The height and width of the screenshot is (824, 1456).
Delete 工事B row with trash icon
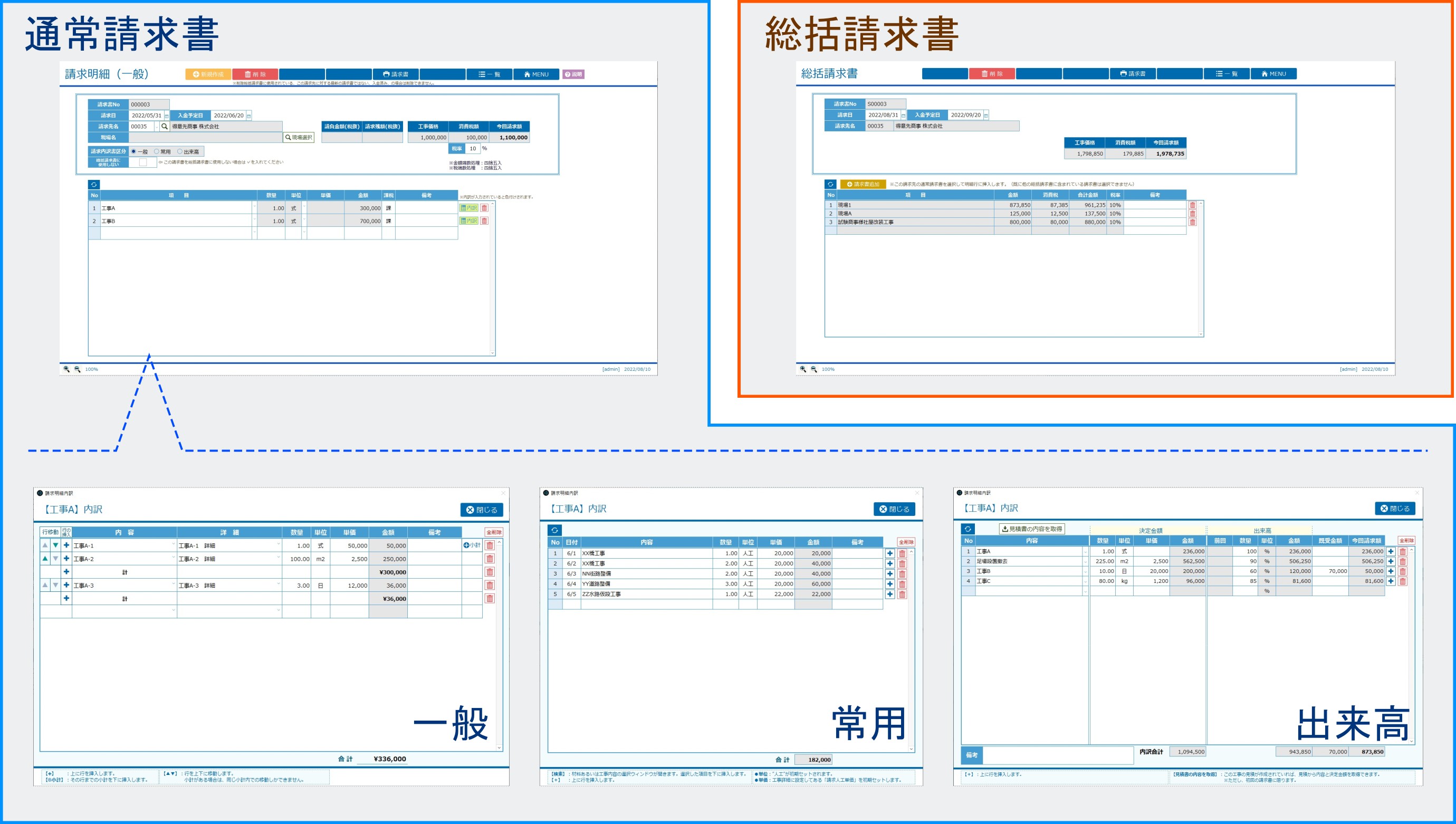tap(484, 221)
